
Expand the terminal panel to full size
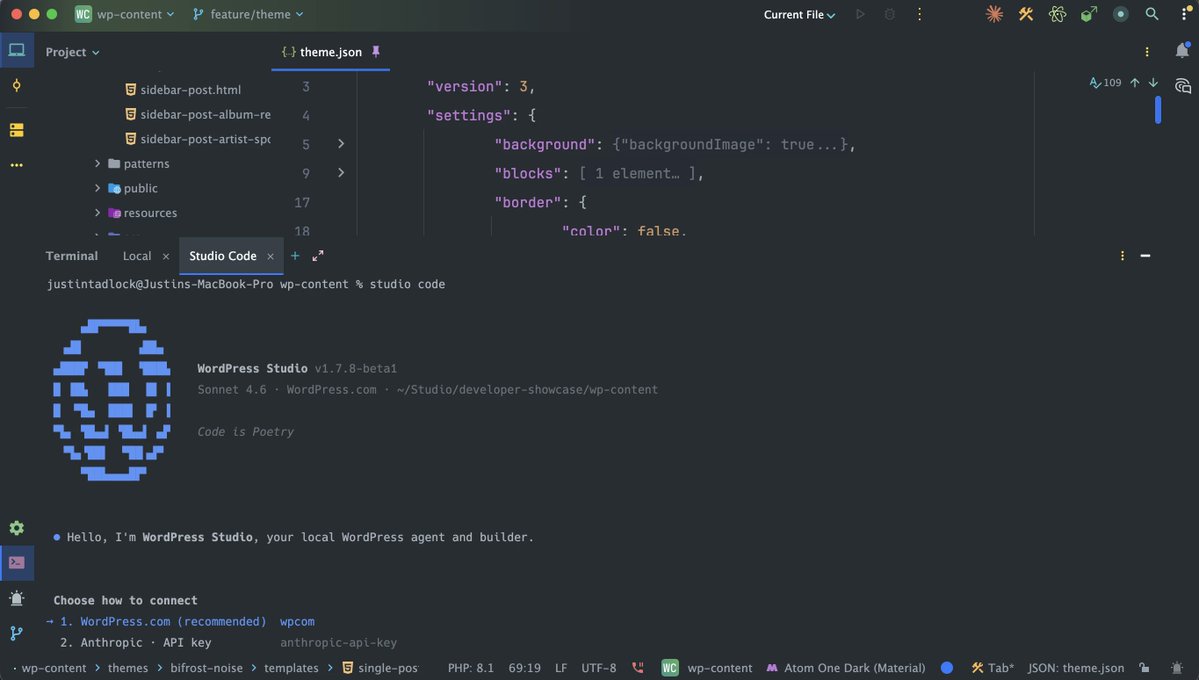318,255
